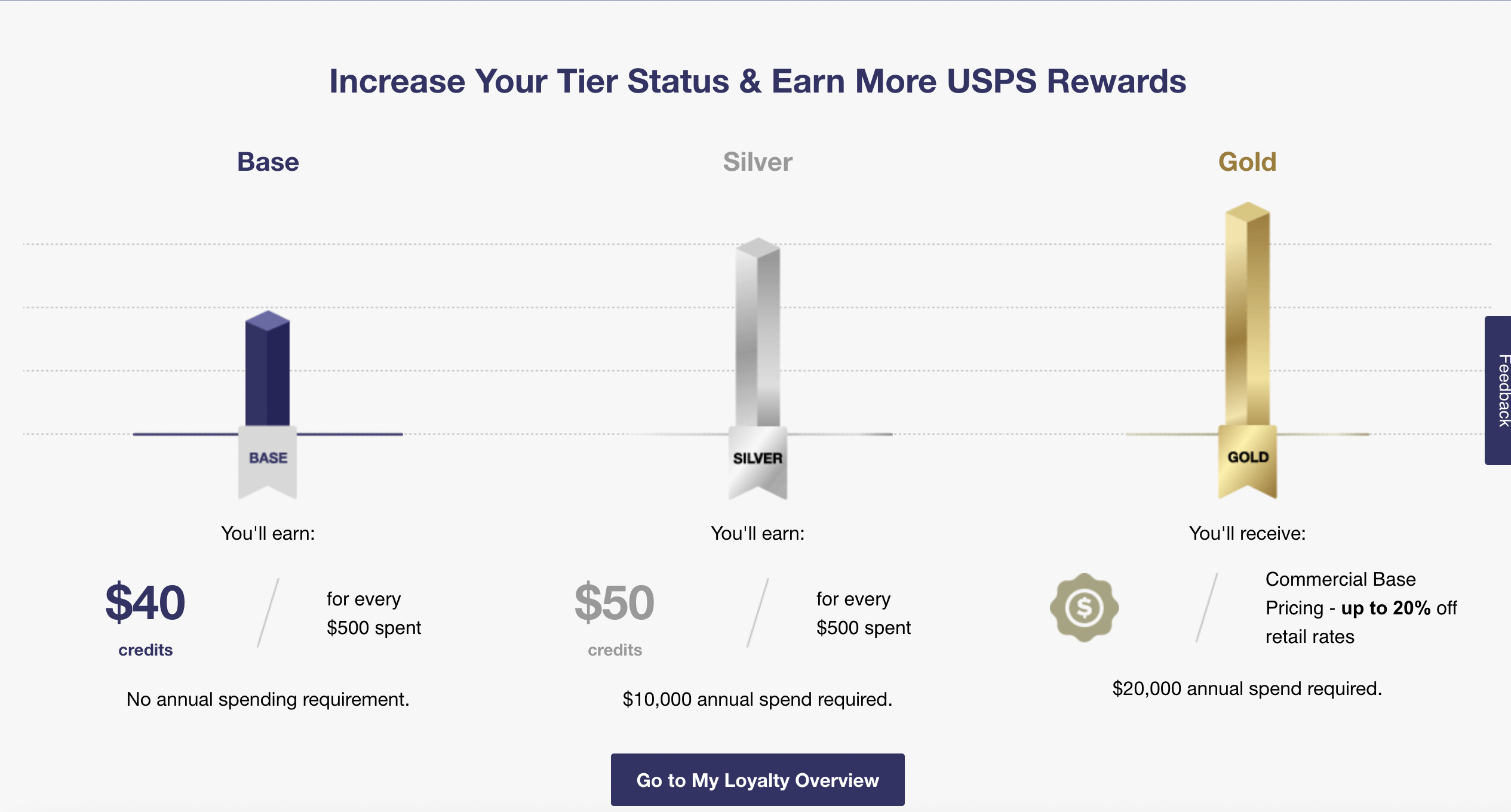Image resolution: width=1511 pixels, height=812 pixels.
Task: Click the BASE ribbon badge
Action: point(268,460)
